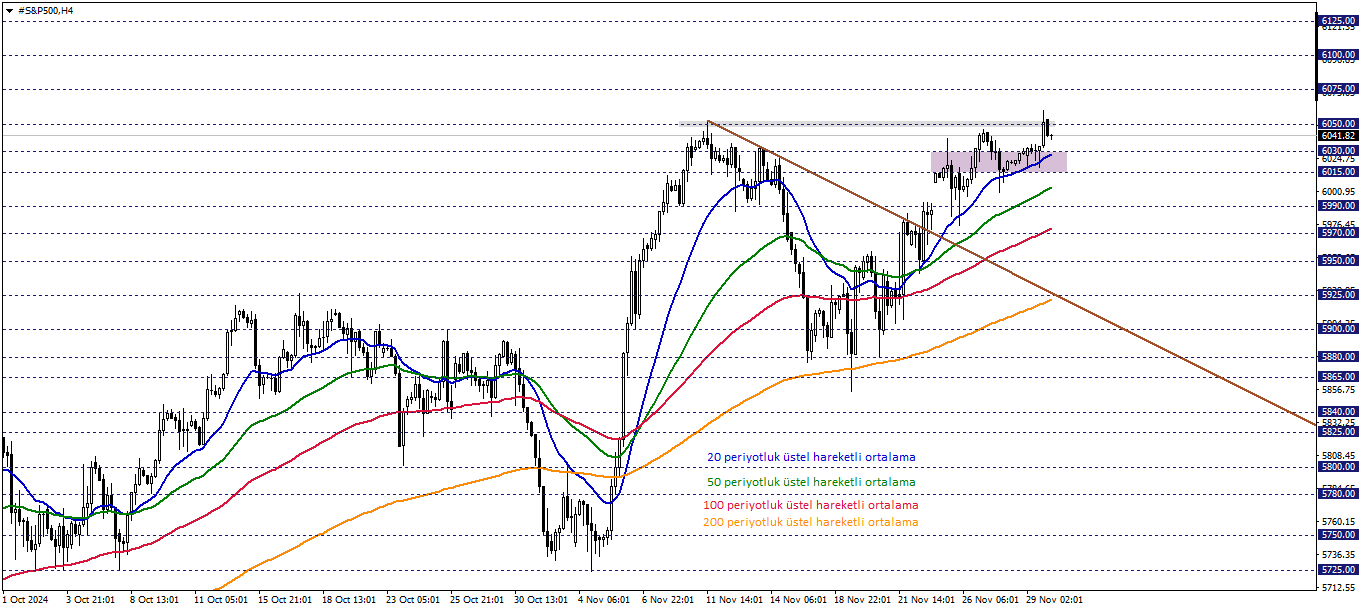Click the 5950.00 price level label
The width and height of the screenshot is (1362, 611).
point(1337,261)
